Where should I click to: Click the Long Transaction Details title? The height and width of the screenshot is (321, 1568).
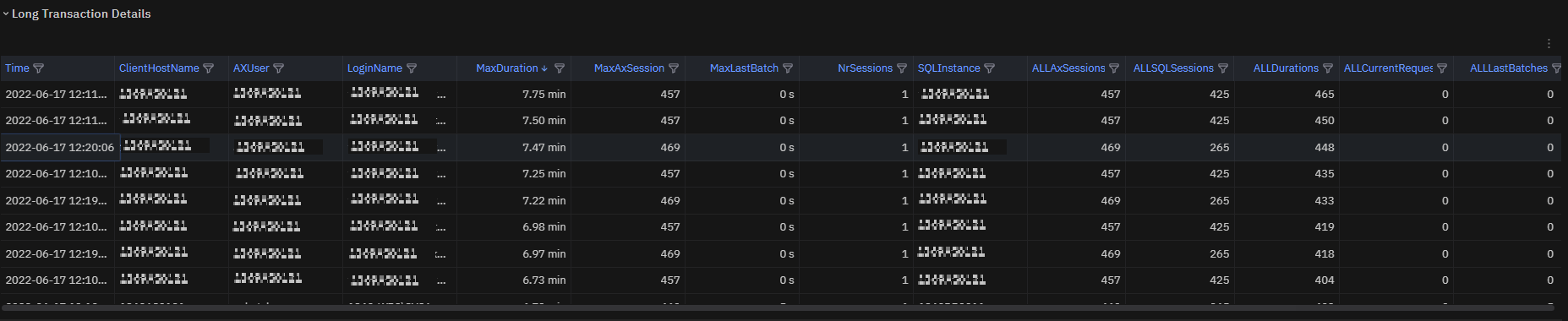pyautogui.click(x=81, y=14)
